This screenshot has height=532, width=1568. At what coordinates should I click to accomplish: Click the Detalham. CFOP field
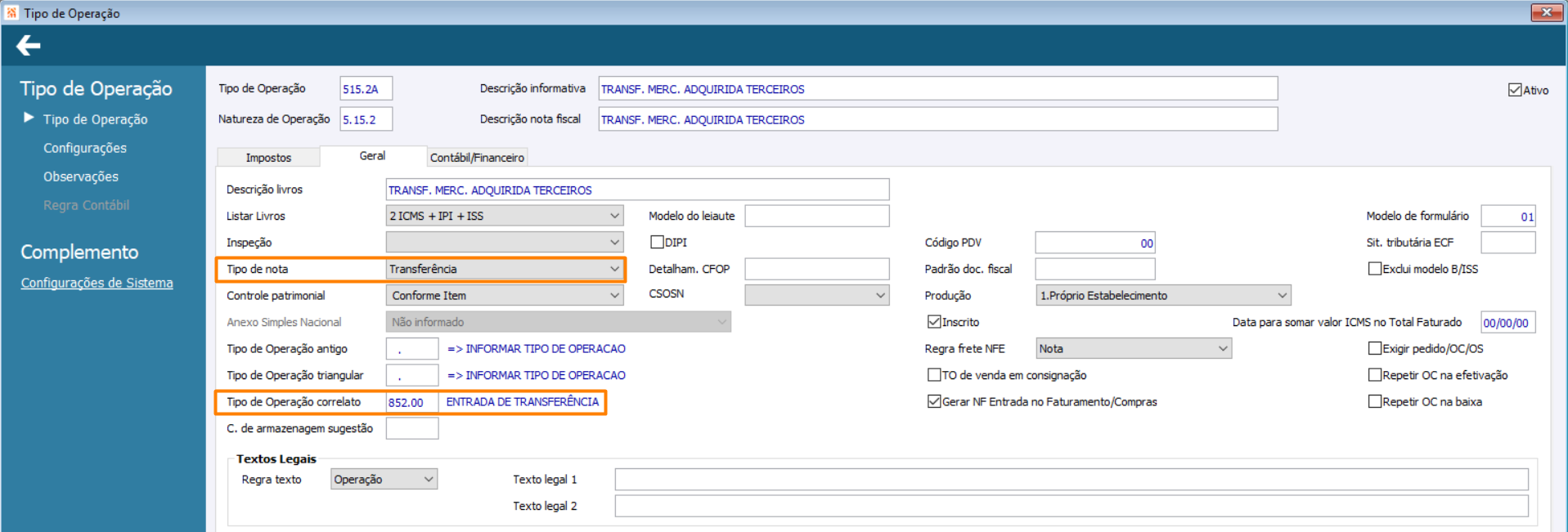tap(817, 269)
